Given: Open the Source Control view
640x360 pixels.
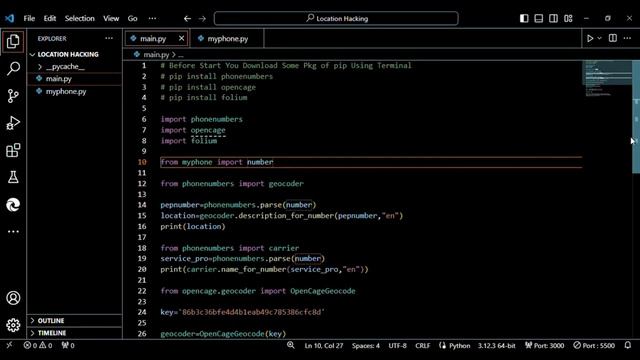Looking at the screenshot, I should click(13, 96).
